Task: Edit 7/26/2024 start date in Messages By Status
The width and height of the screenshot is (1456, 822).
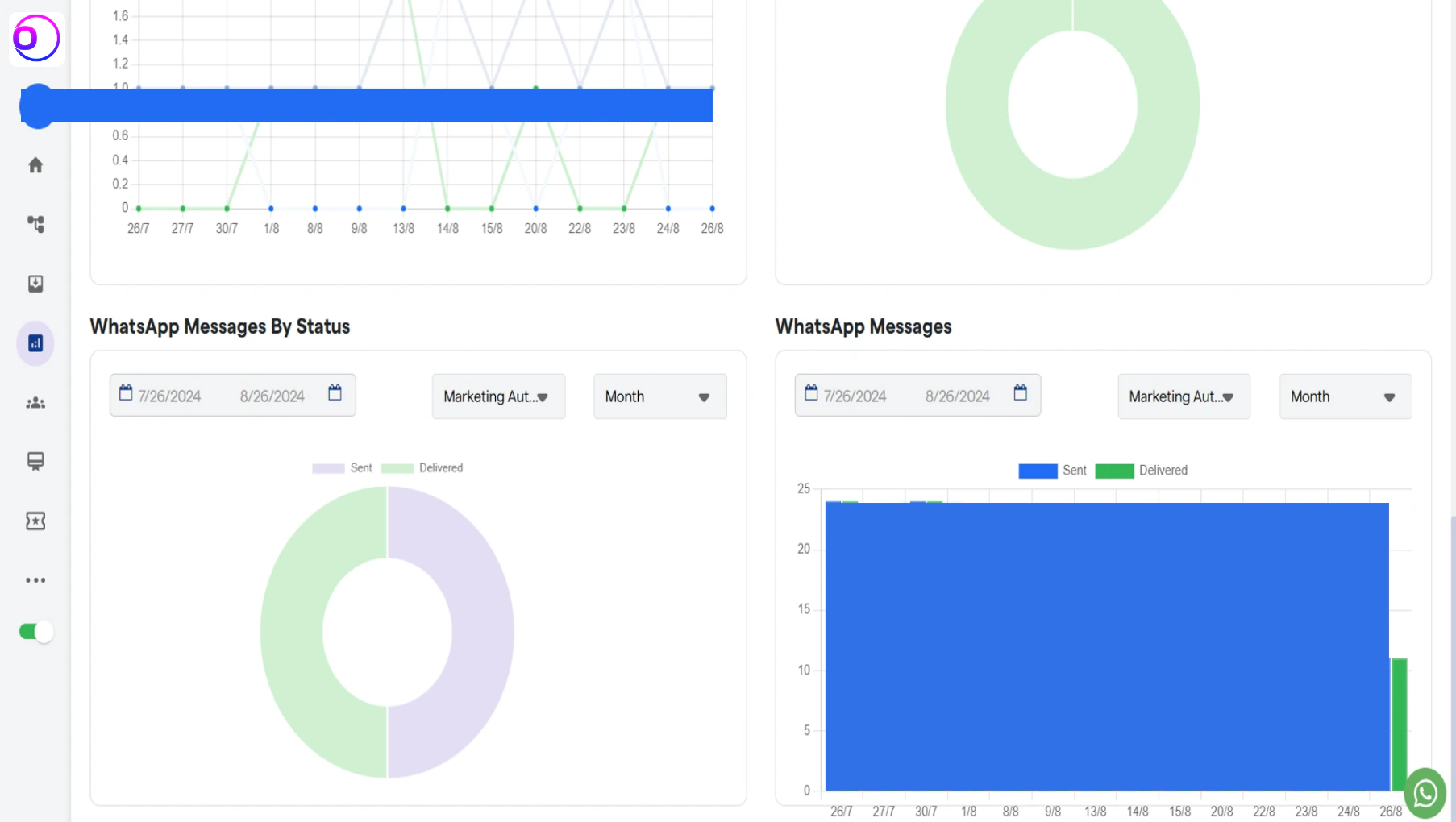Action: tap(169, 396)
